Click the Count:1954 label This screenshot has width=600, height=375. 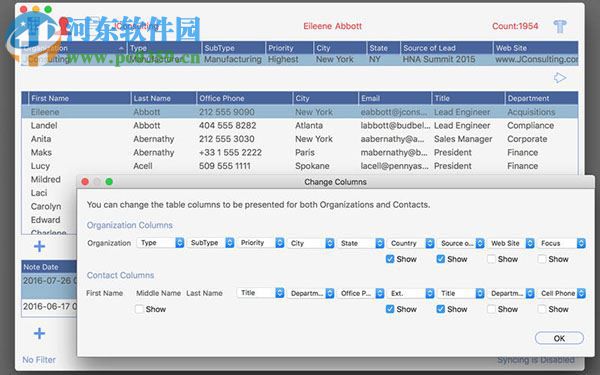pos(515,26)
